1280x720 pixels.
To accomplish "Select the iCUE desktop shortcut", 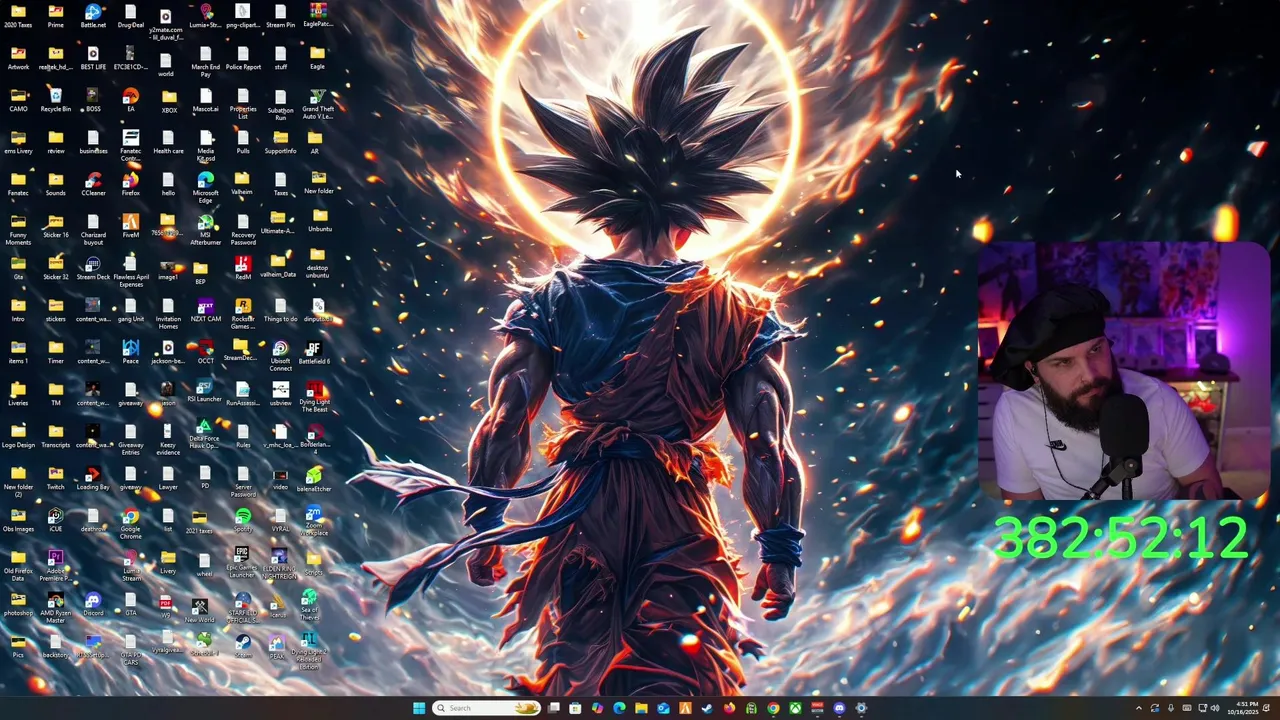I will click(56, 520).
